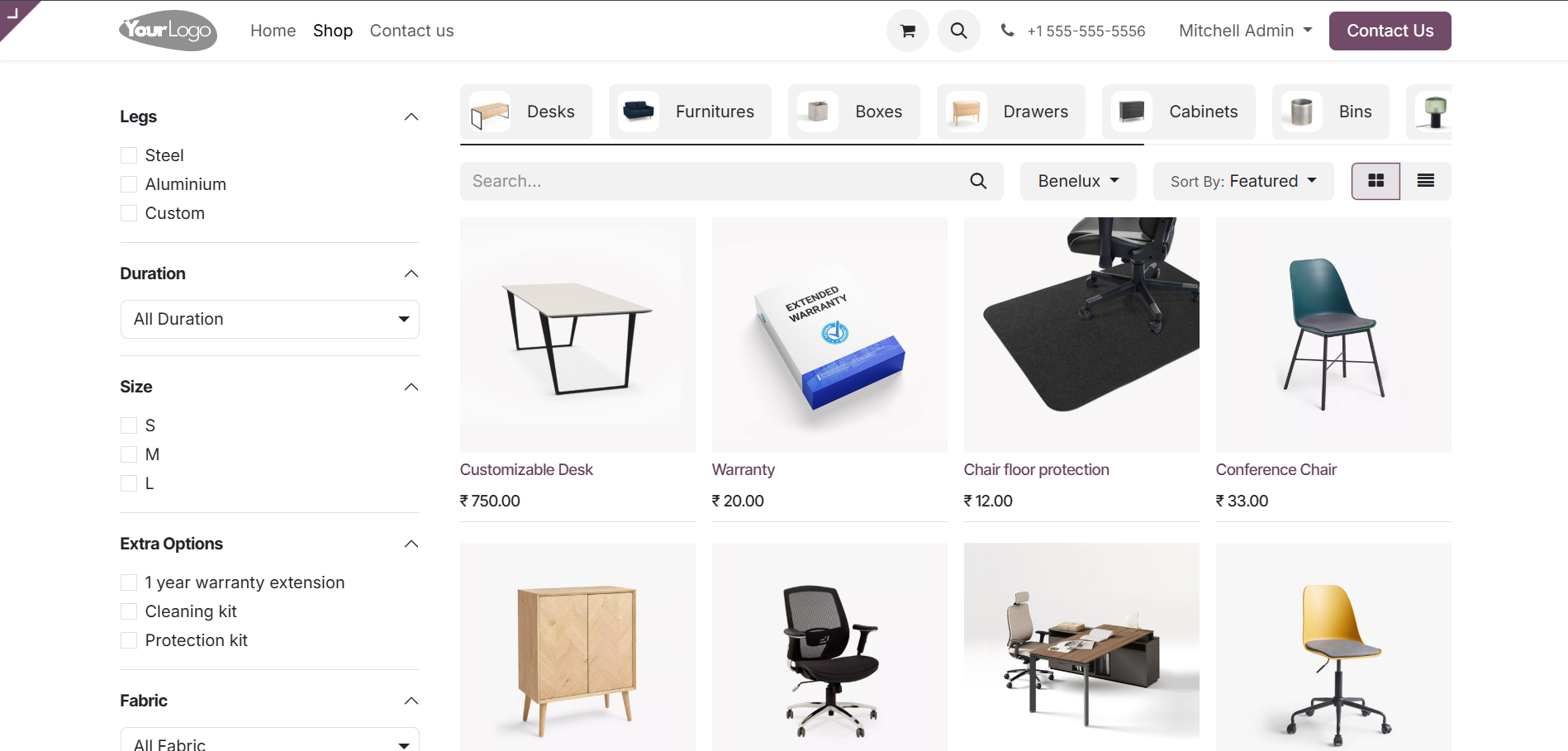The image size is (1568, 751).
Task: Tick the Cleaning kit option
Action: pyautogui.click(x=129, y=611)
